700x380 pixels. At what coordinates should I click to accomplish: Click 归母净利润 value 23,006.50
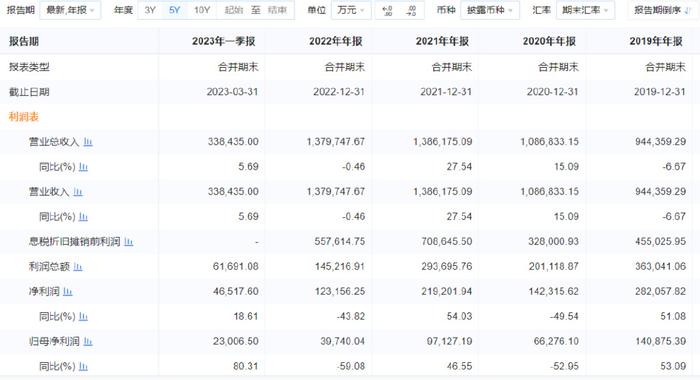(x=236, y=342)
